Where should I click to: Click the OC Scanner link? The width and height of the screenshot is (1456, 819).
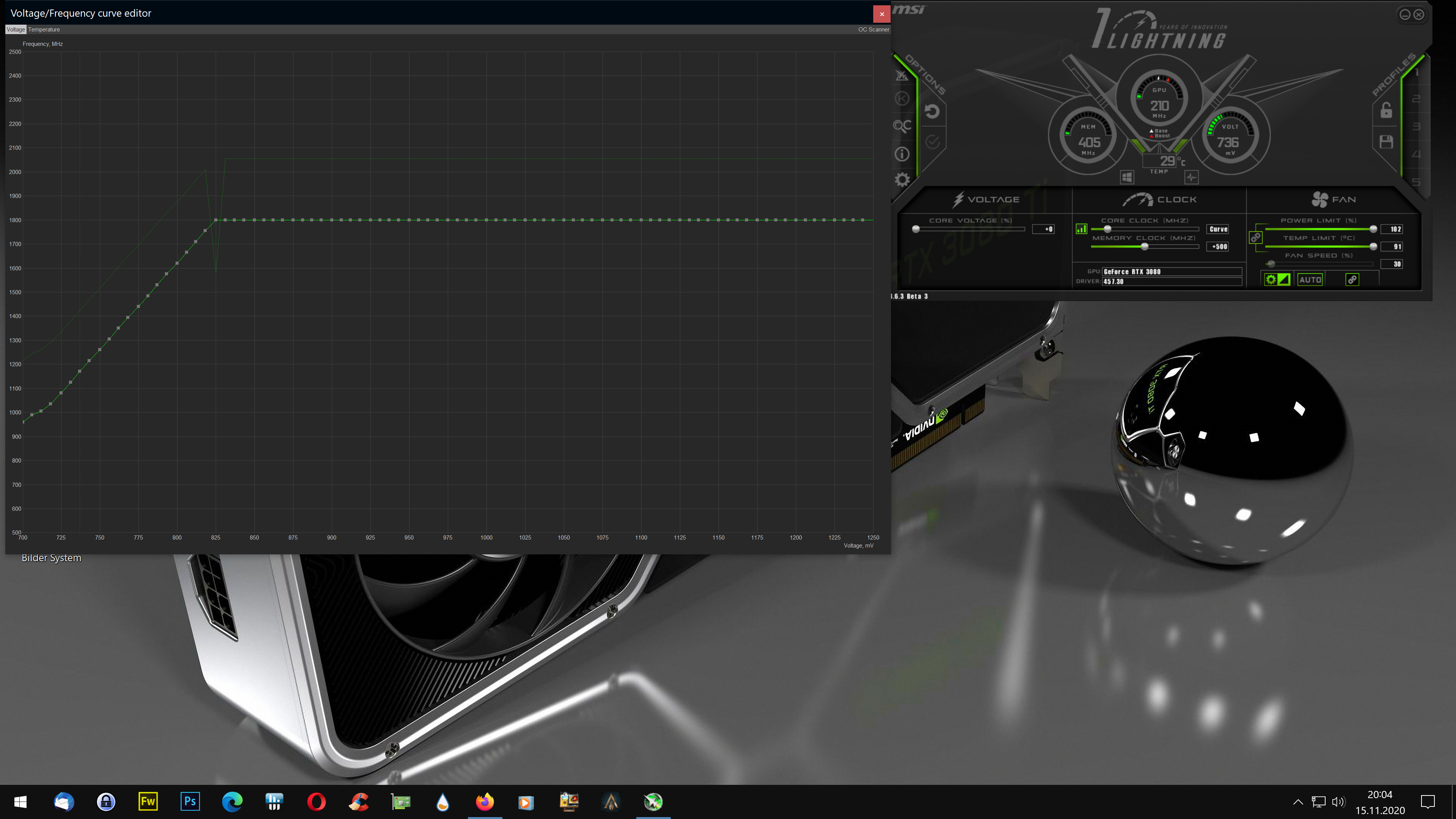click(873, 30)
